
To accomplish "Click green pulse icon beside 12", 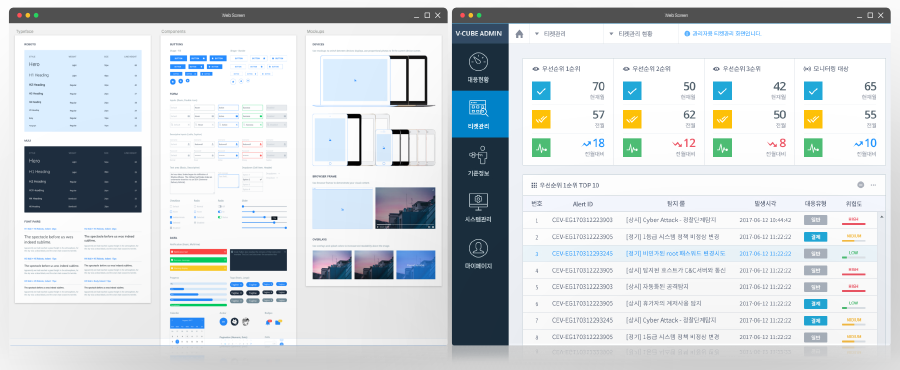I will click(x=632, y=147).
